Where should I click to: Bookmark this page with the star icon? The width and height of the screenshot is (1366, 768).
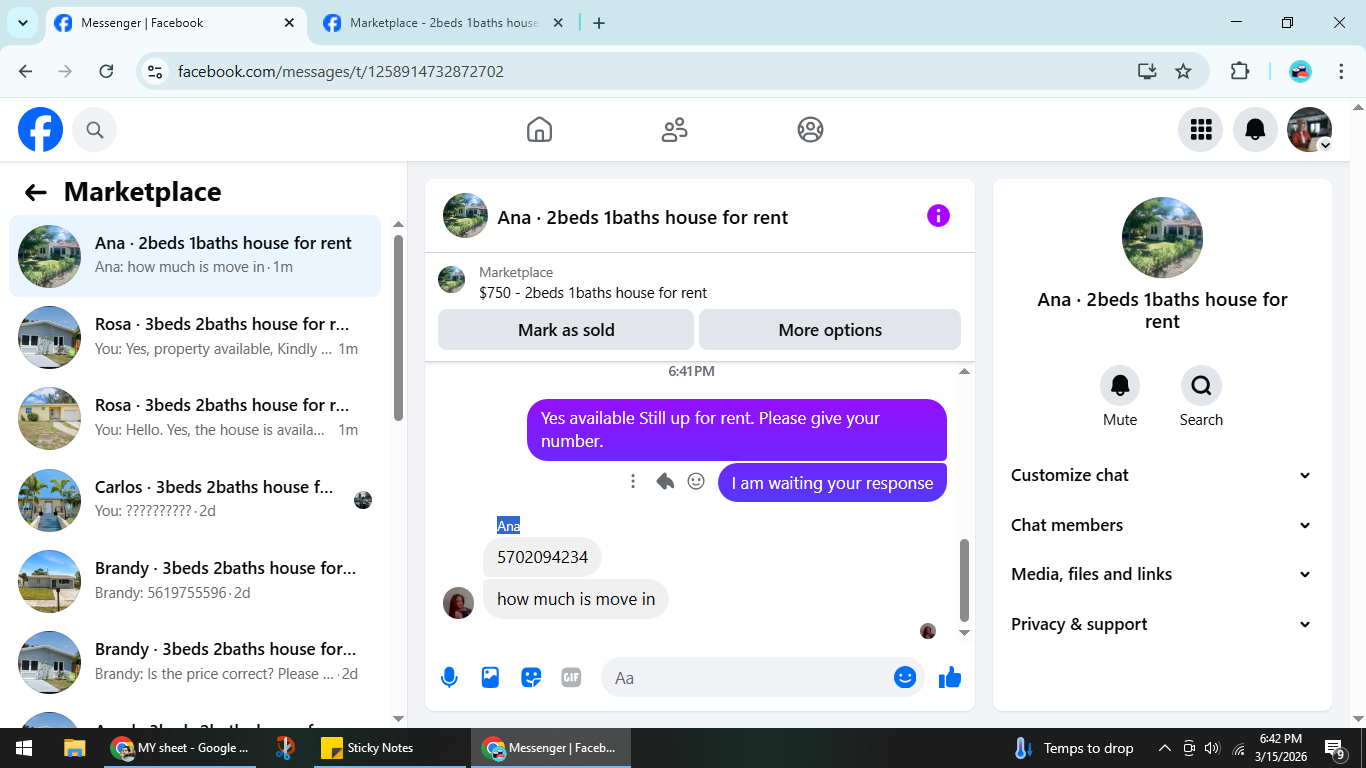(x=1183, y=71)
